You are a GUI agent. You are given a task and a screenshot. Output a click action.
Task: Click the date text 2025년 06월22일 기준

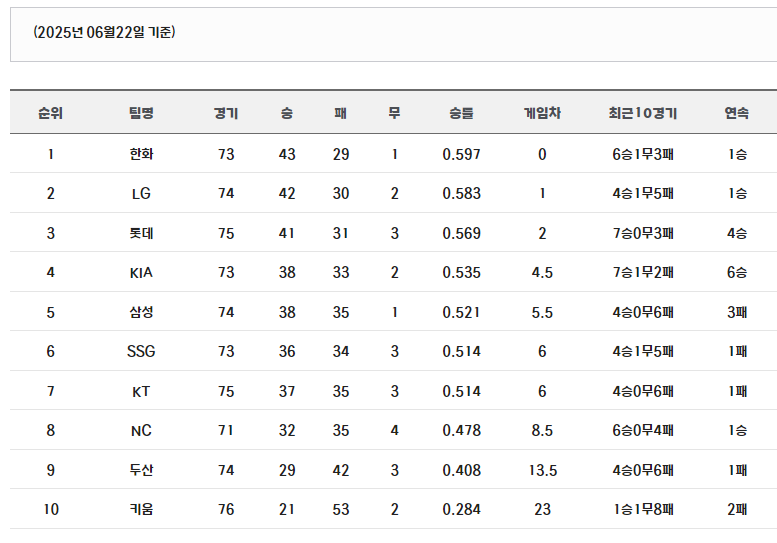click(x=104, y=32)
